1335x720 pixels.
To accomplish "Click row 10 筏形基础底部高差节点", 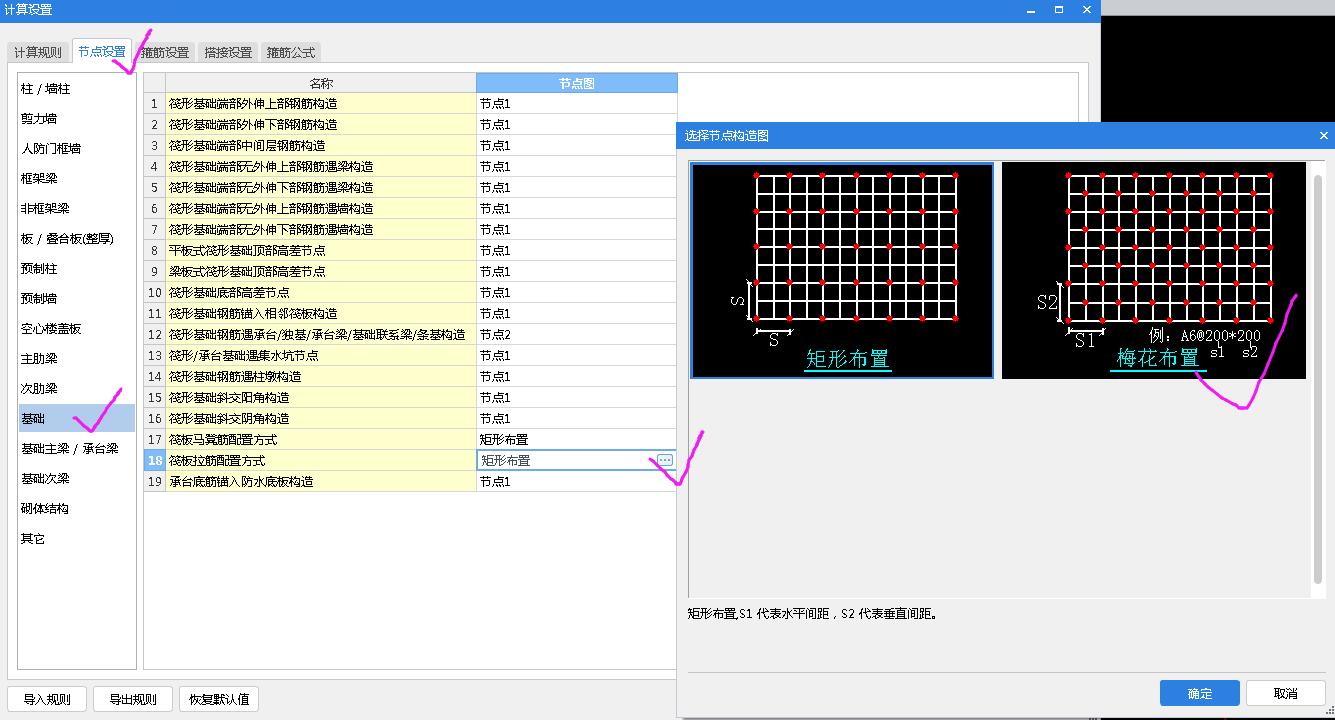I will [321, 293].
